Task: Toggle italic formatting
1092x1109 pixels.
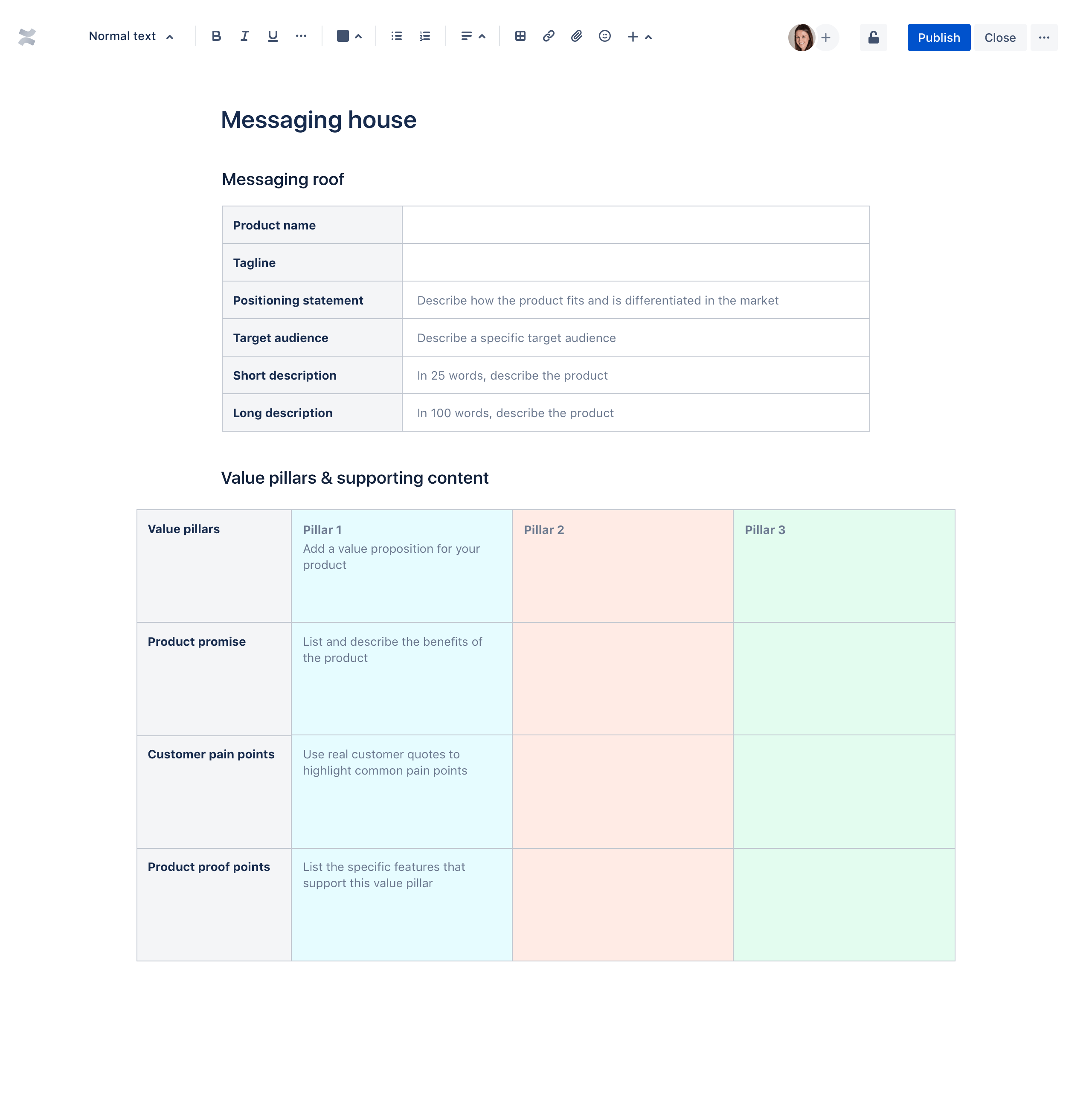Action: [x=244, y=35]
